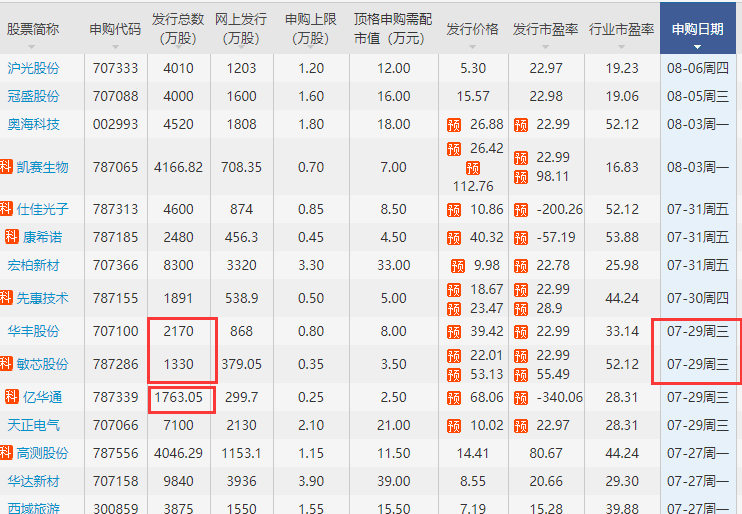This screenshot has height=514, width=742.
Task: Select the code cell 787556
Action: click(115, 453)
